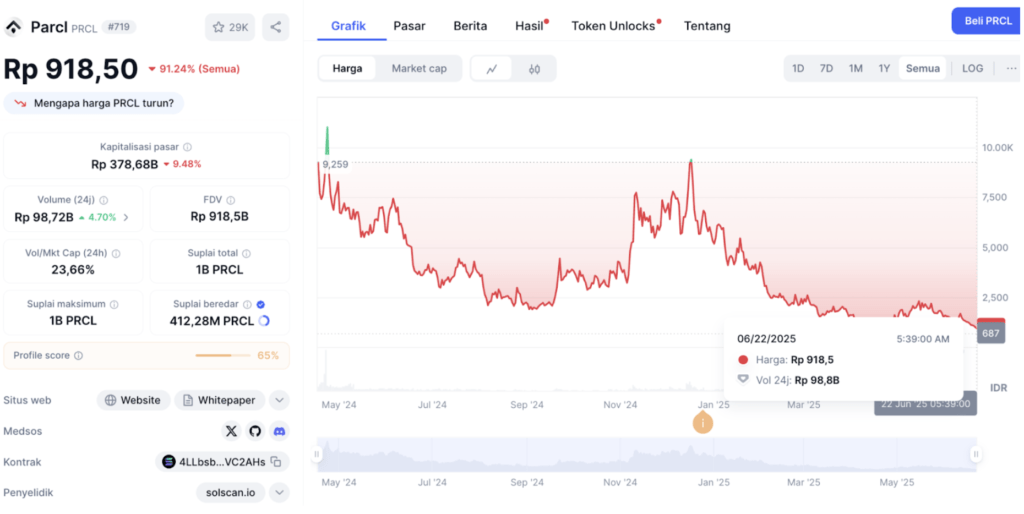The height and width of the screenshot is (514, 1024).
Task: Open the Discord social link
Action: [279, 431]
